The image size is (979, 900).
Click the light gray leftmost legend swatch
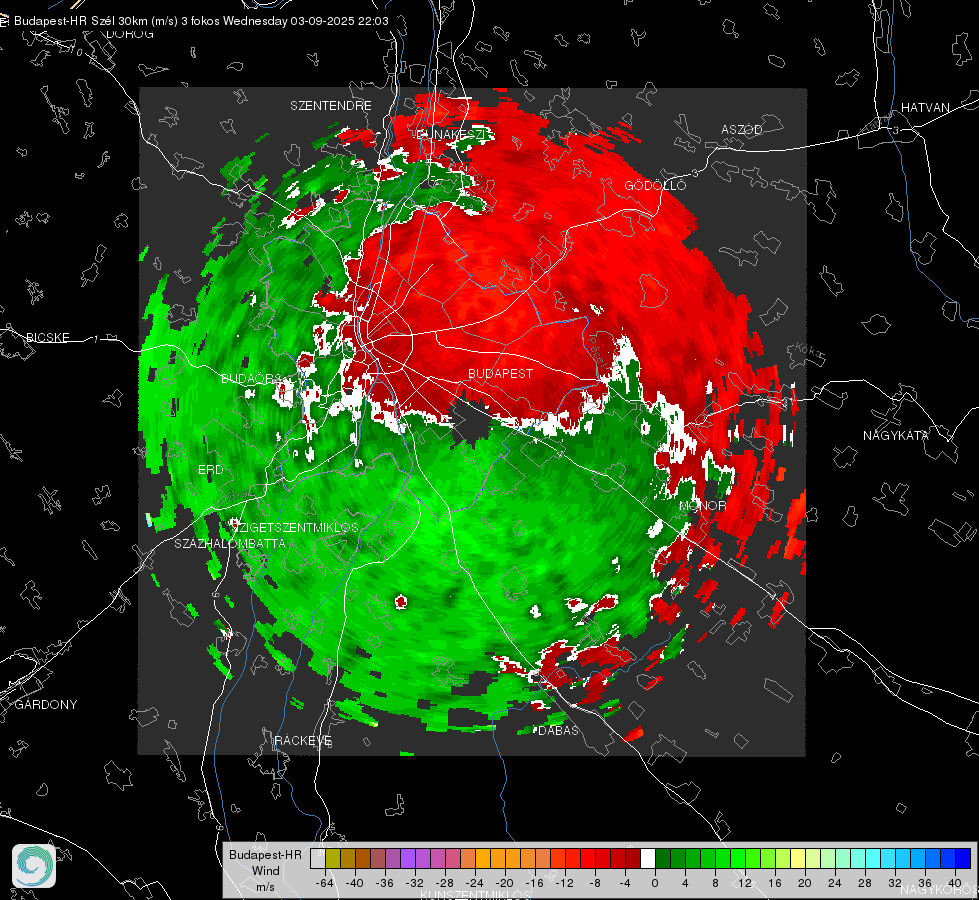[x=318, y=858]
